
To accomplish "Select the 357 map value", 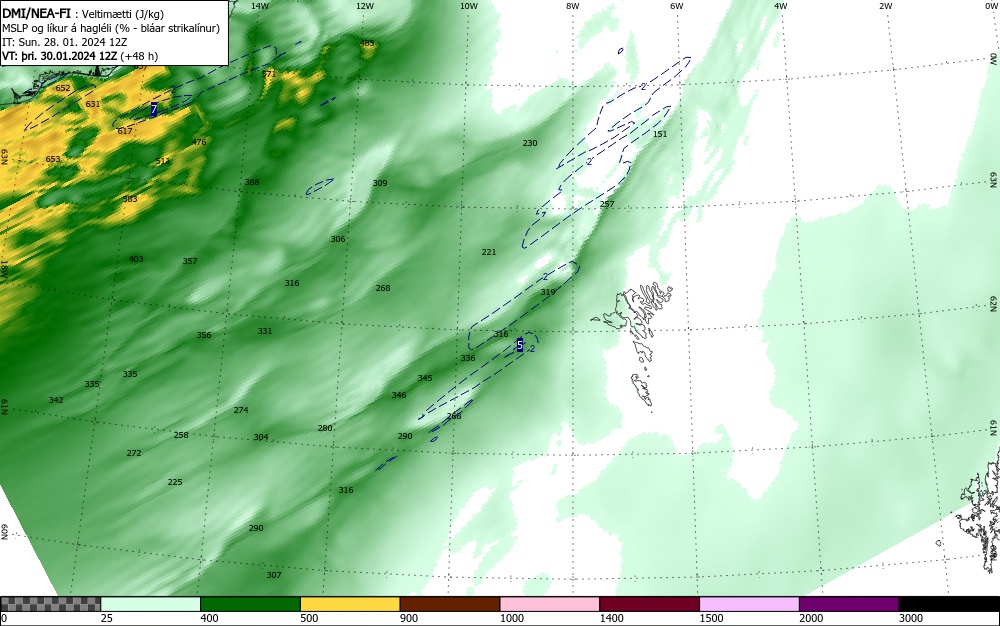I will pyautogui.click(x=190, y=261).
